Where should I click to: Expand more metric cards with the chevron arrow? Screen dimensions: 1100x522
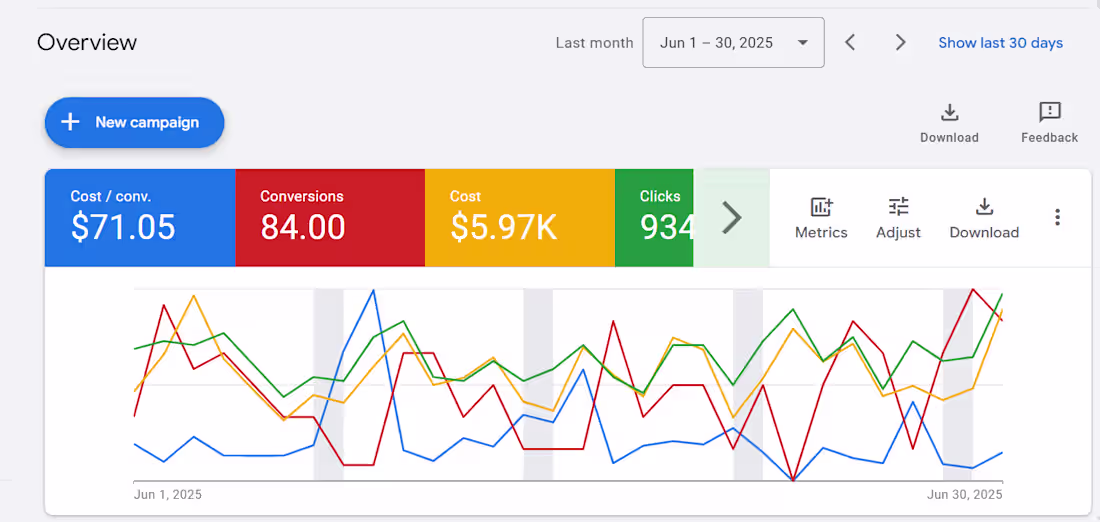coord(732,218)
